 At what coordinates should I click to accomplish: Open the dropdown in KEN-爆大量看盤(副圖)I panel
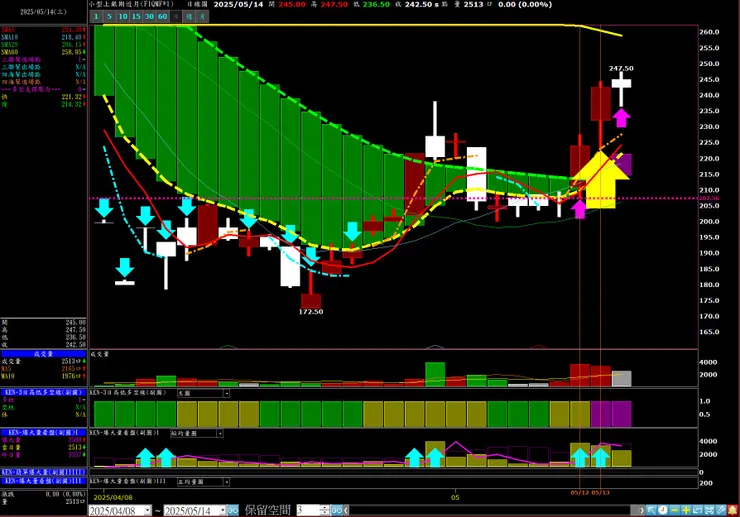[220, 433]
